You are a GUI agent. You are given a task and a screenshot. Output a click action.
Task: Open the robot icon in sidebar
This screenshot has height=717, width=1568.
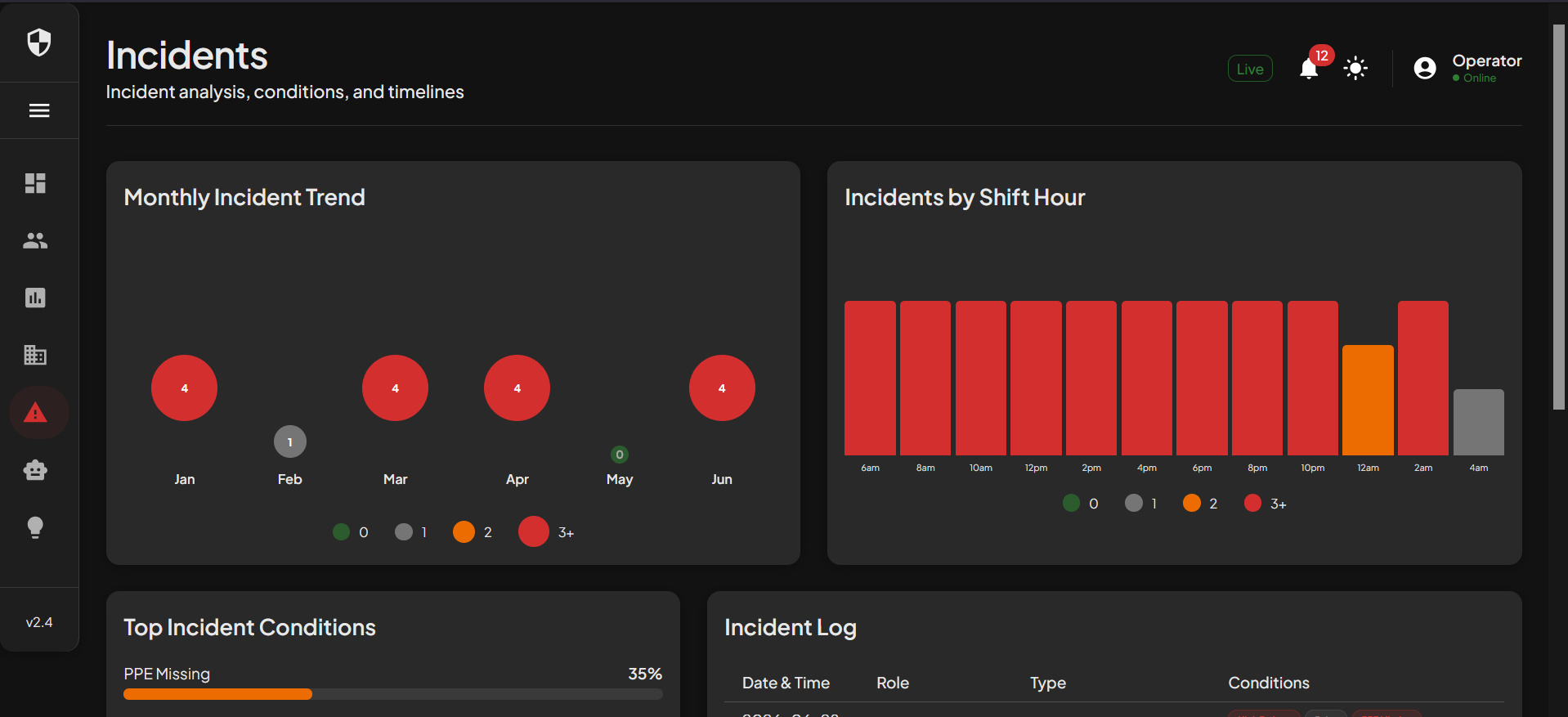click(x=35, y=470)
